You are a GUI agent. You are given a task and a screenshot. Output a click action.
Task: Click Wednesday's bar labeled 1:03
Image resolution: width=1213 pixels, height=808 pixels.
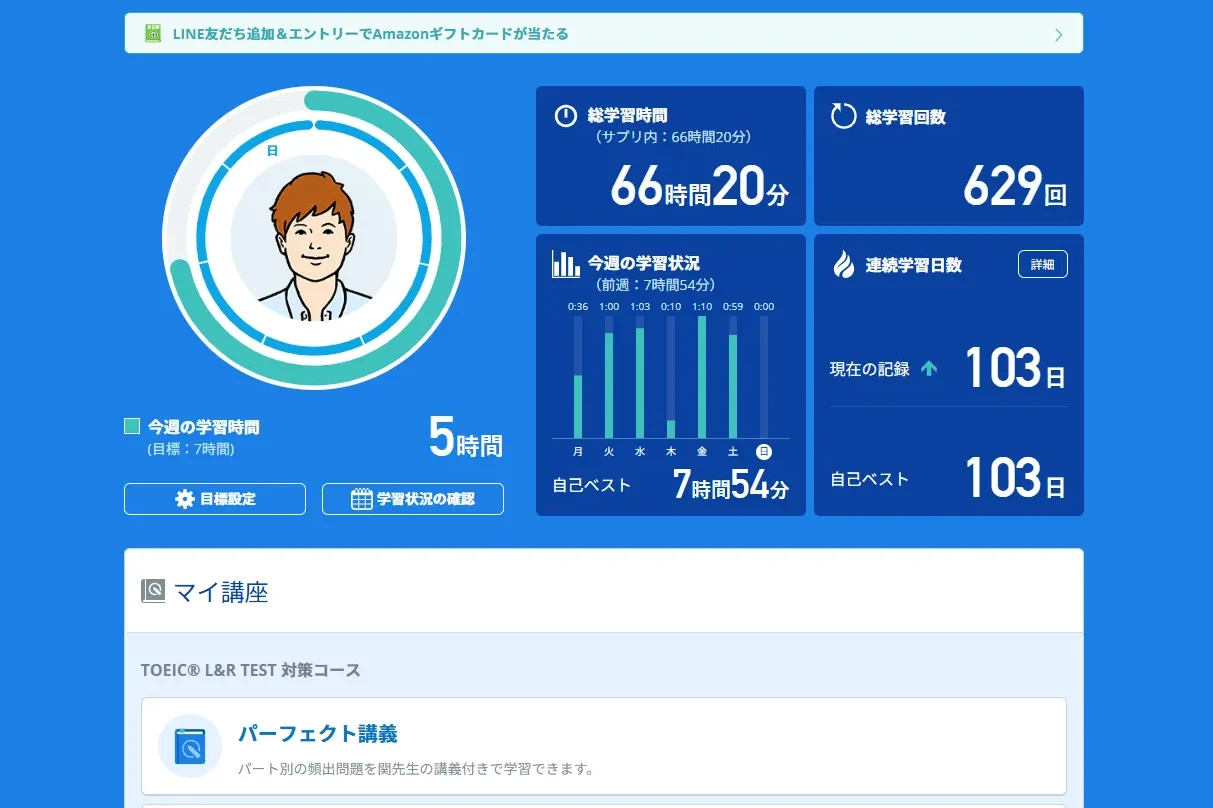click(640, 377)
